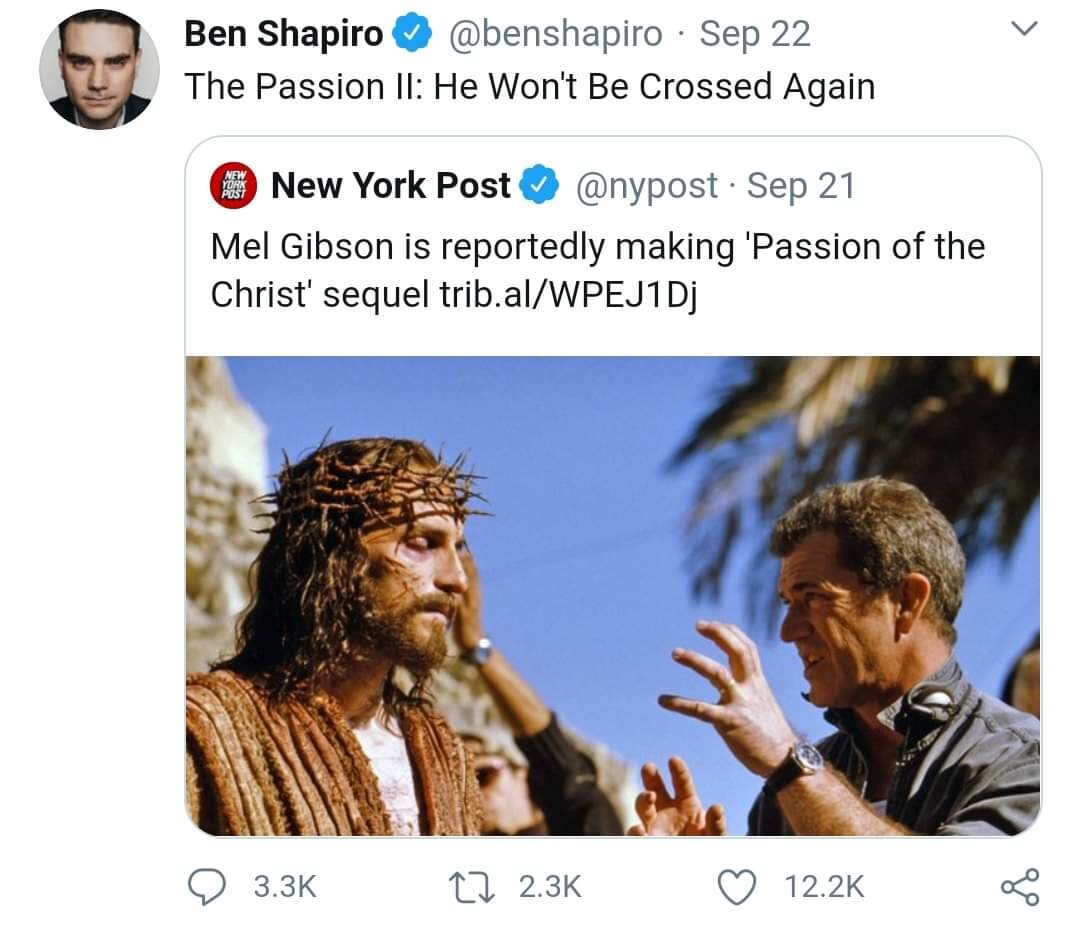Expand the tweet options chevron
The width and height of the screenshot is (1077, 926).
pyautogui.click(x=1021, y=32)
